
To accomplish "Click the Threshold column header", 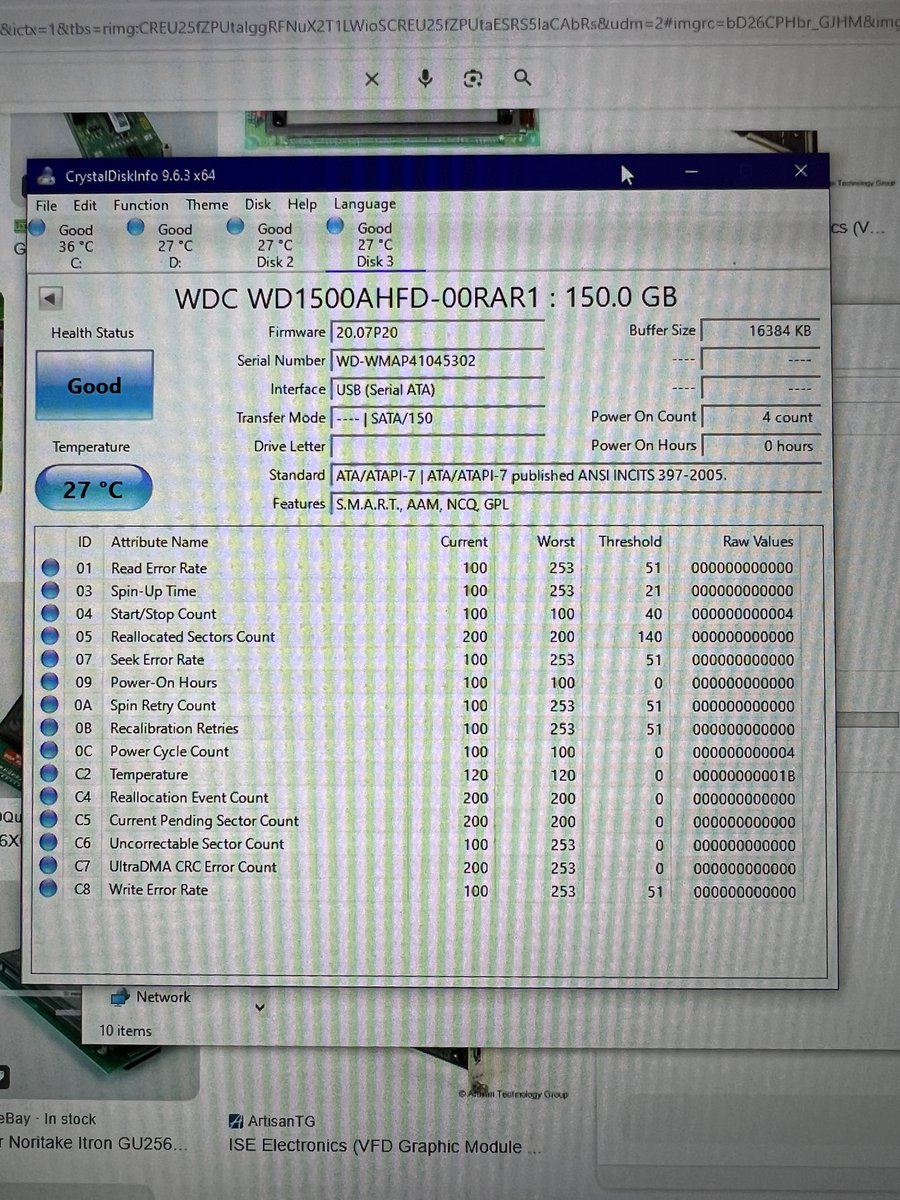I will click(x=630, y=542).
